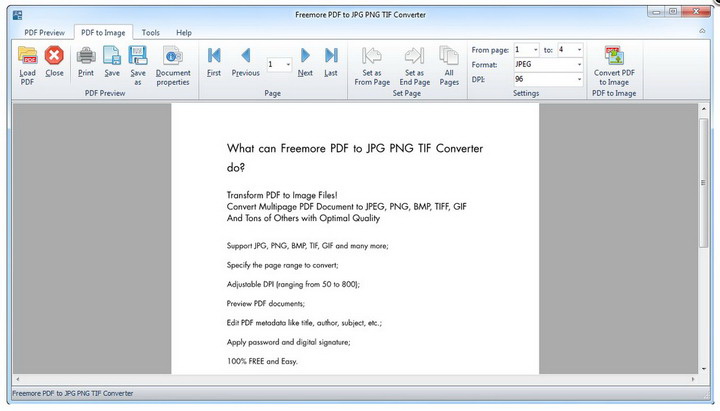Collapse the ribbon with the up chevron
Screen dimensions: 720x411
[702, 31]
